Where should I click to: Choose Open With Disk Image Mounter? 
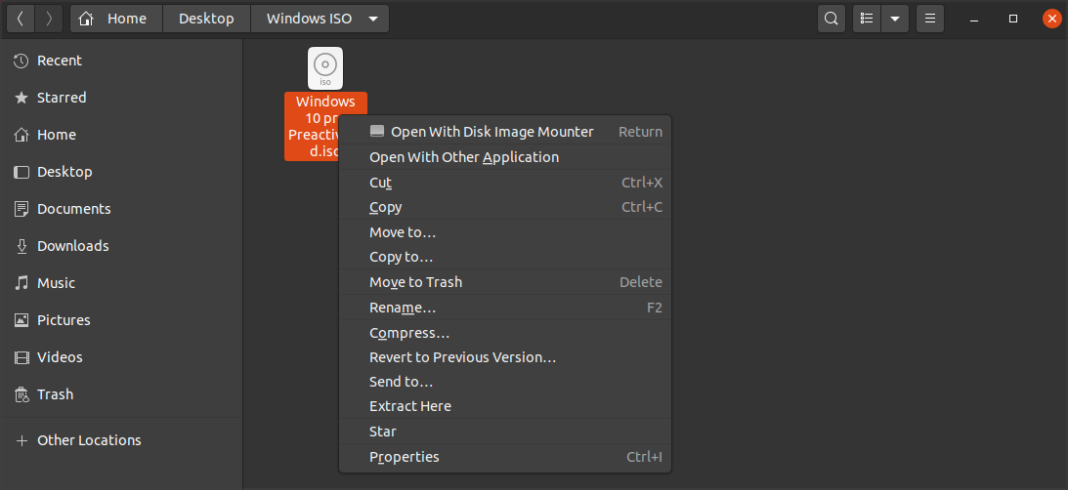tap(491, 132)
